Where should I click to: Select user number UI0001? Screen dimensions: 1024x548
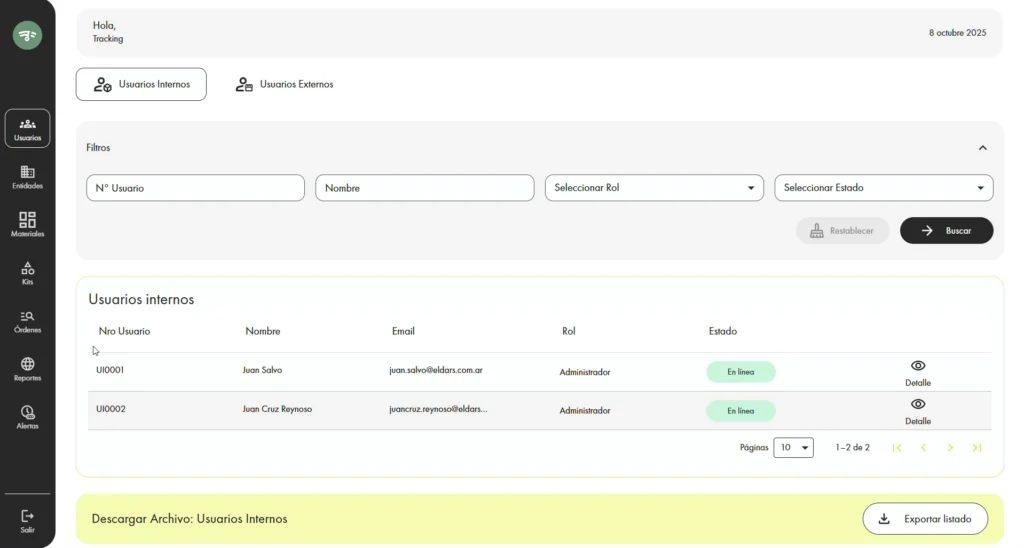pos(110,370)
